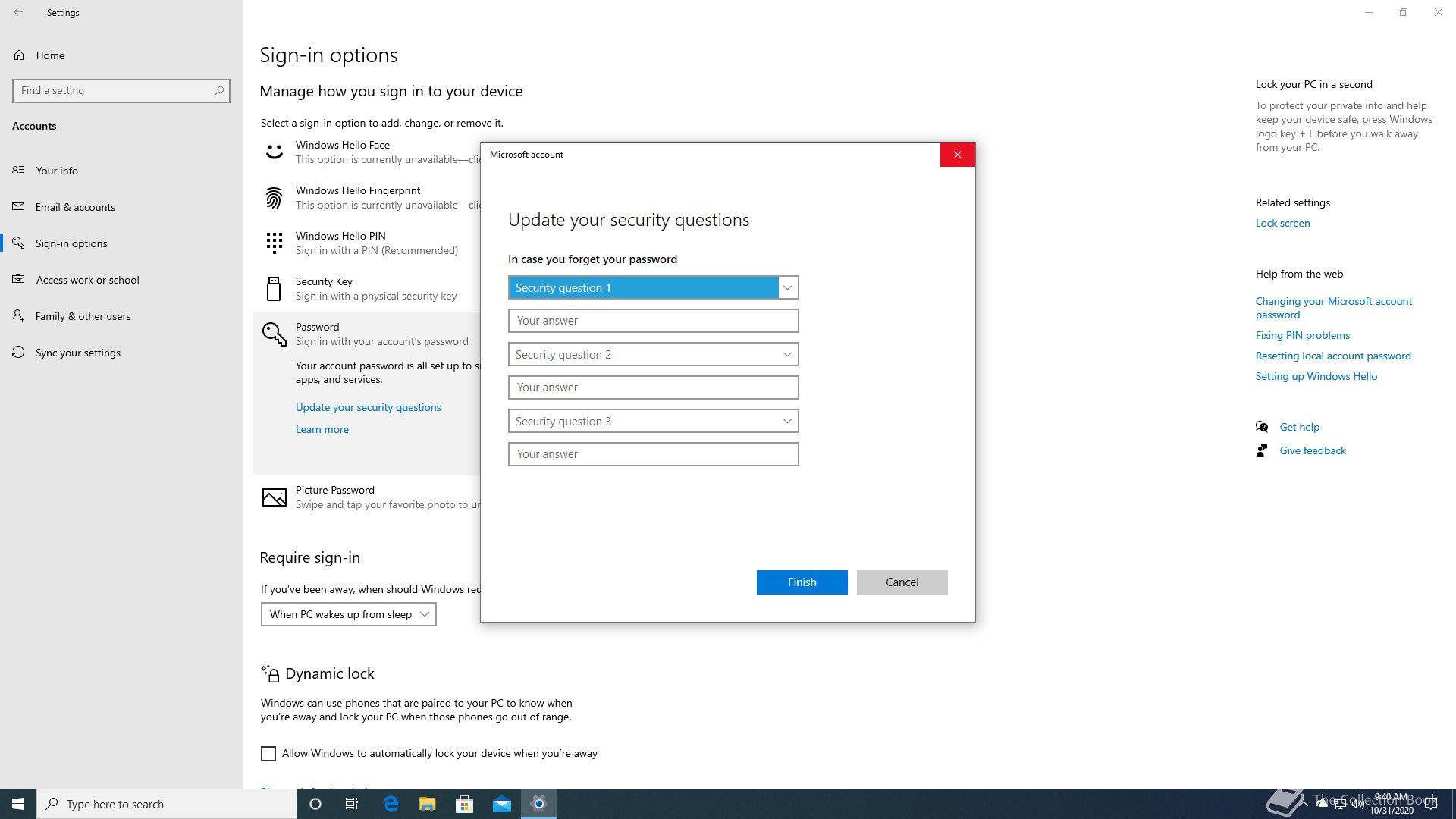
Task: Click the taskbar search box
Action: coord(167,804)
